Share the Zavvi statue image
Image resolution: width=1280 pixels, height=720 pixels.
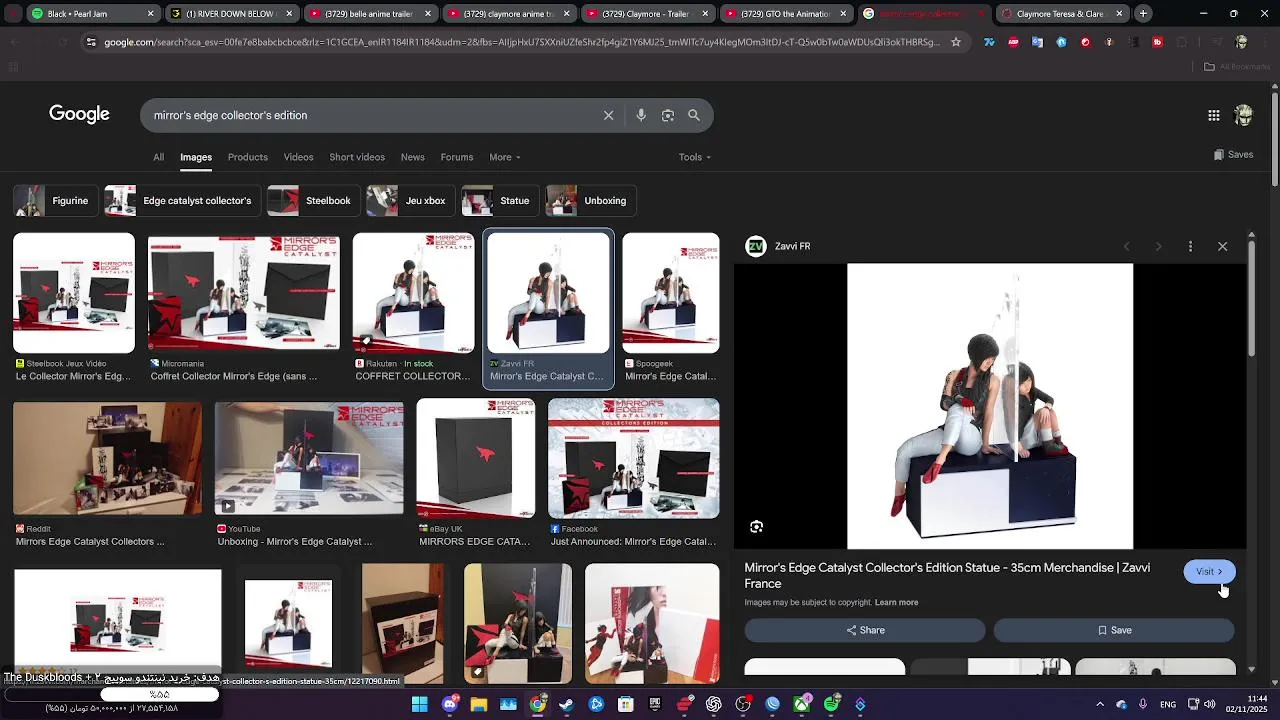pos(865,630)
